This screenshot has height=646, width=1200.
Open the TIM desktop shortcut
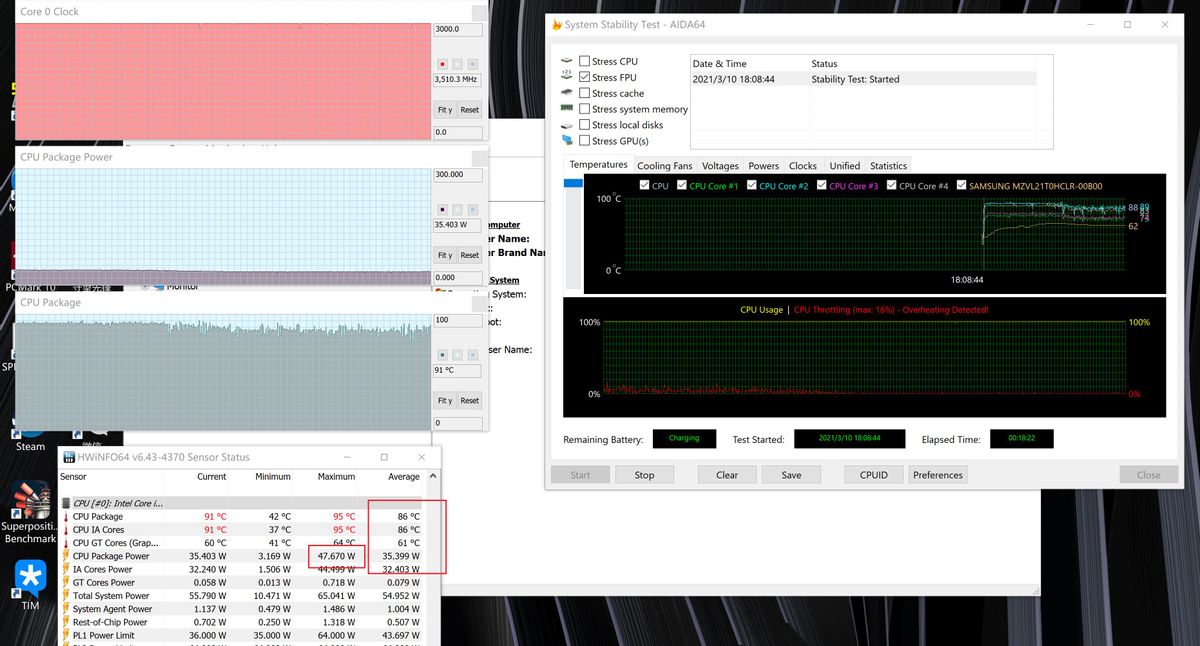point(30,578)
